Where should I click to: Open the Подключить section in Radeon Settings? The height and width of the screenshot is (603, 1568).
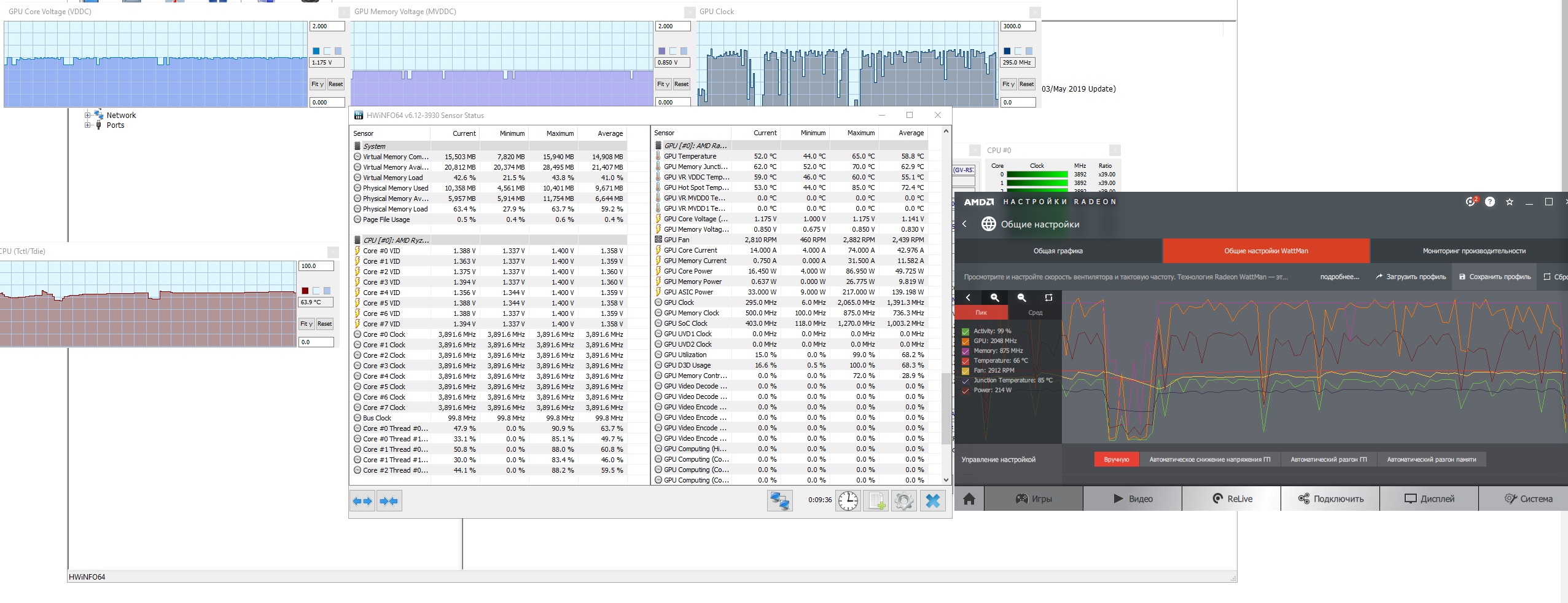(x=1330, y=499)
